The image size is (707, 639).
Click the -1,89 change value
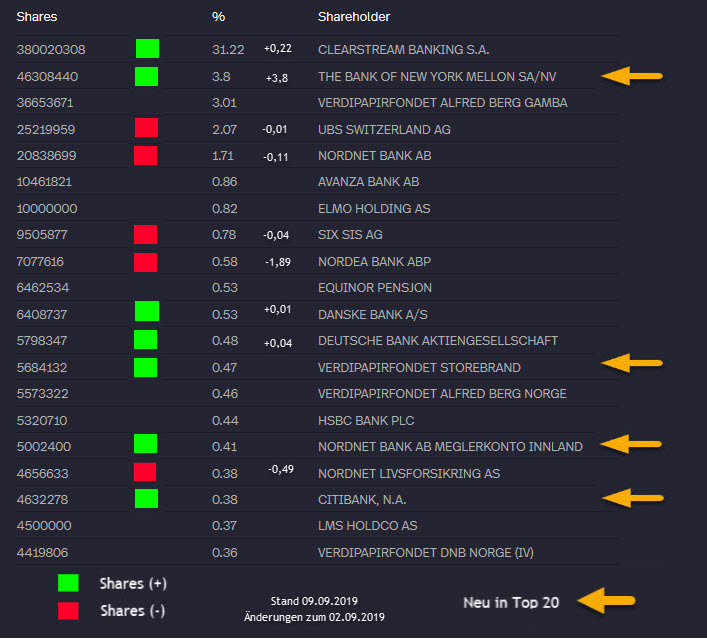pyautogui.click(x=278, y=262)
